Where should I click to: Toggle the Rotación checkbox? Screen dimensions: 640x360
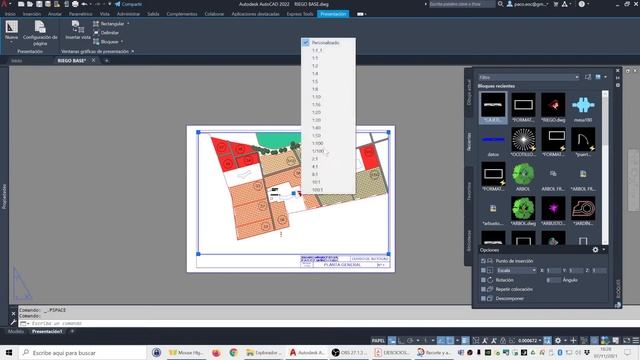483,280
